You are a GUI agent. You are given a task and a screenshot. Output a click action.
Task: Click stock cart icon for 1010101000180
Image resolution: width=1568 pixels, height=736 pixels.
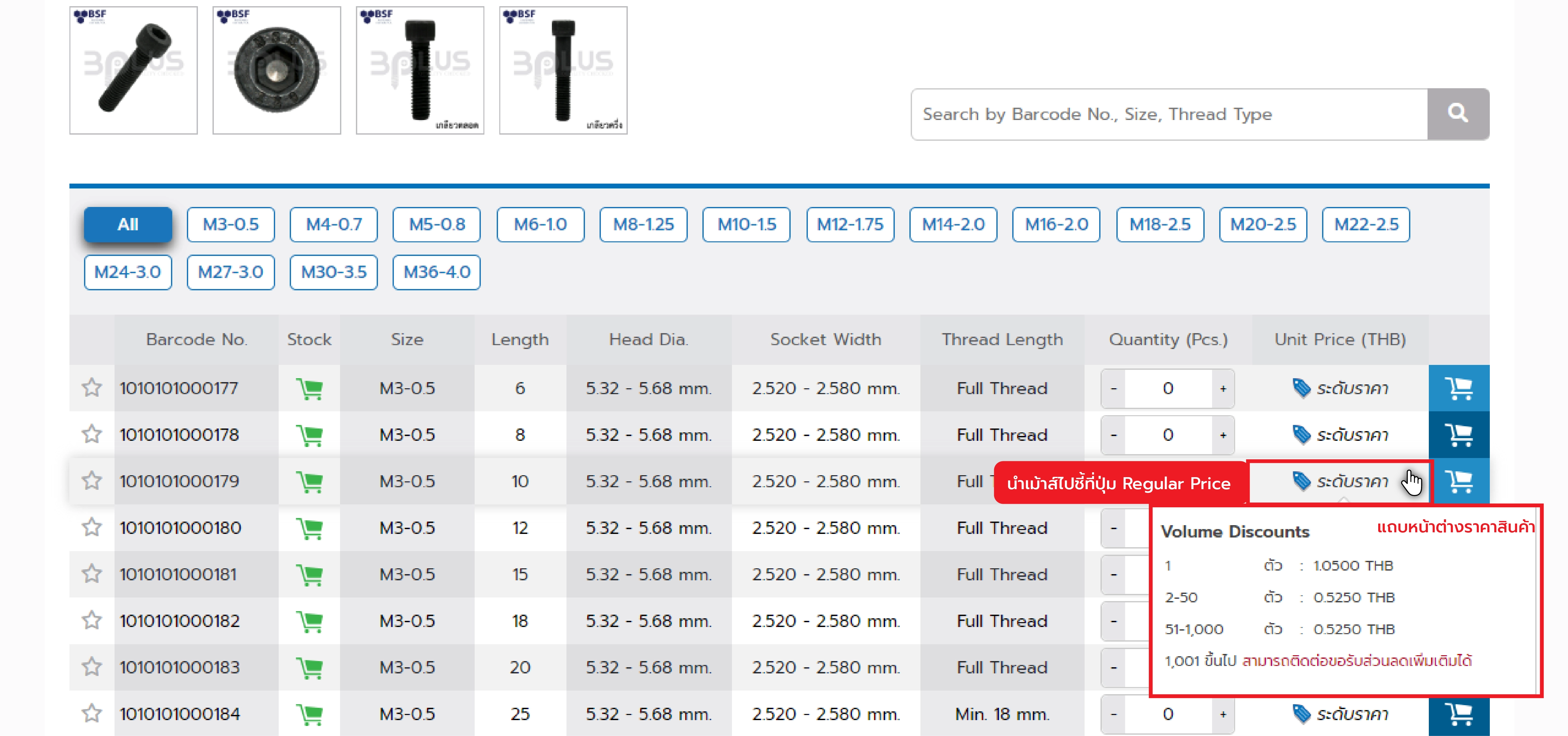tap(309, 528)
